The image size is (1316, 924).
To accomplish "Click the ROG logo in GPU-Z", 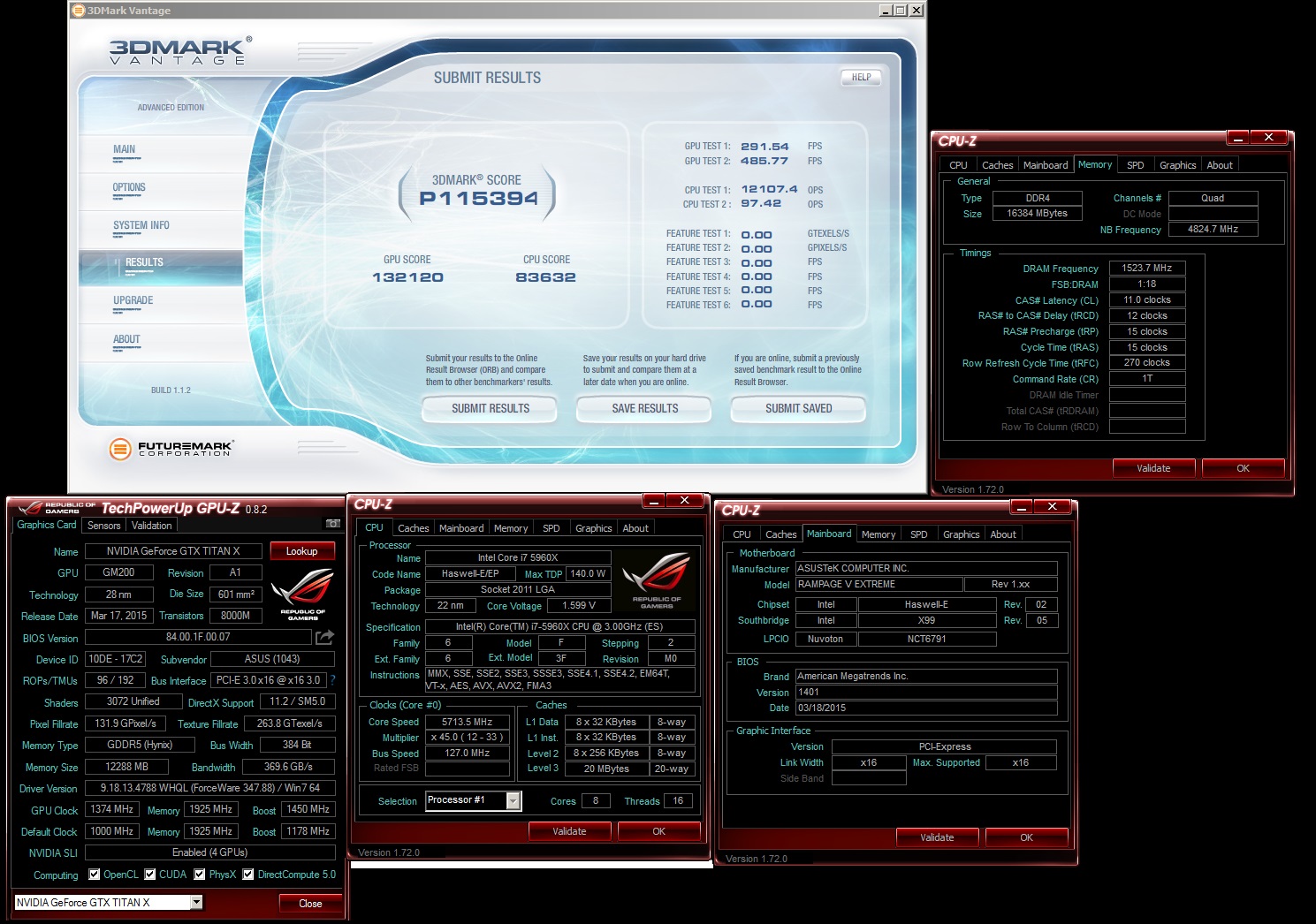I will pyautogui.click(x=302, y=595).
